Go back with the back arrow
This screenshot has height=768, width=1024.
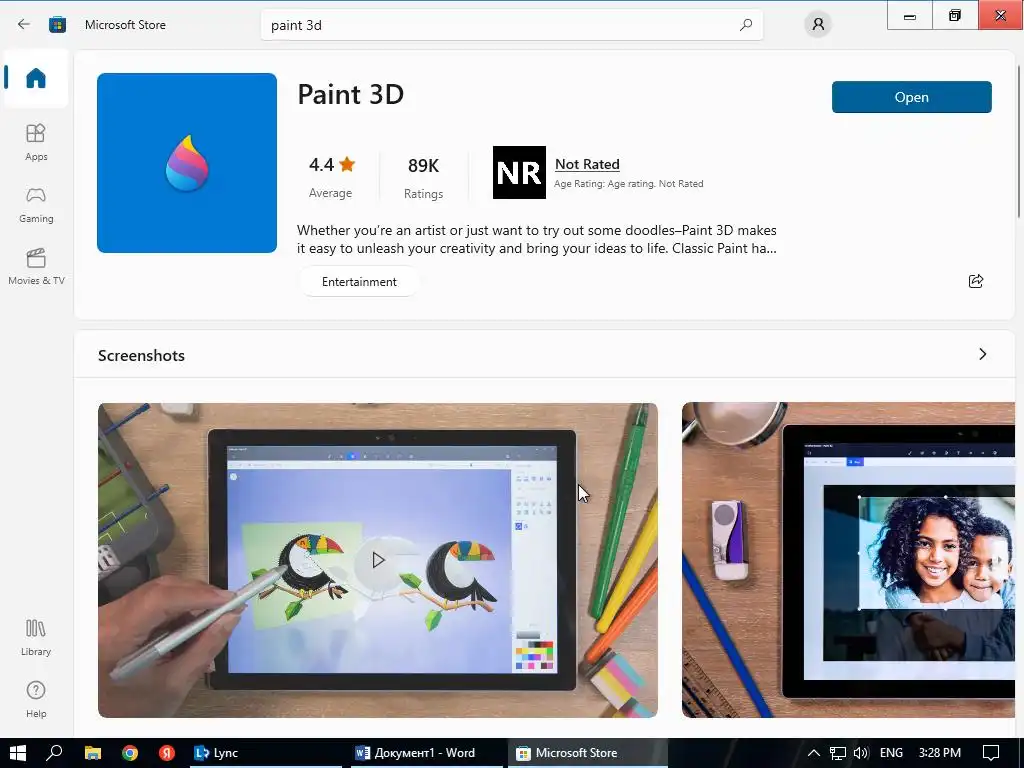(24, 25)
